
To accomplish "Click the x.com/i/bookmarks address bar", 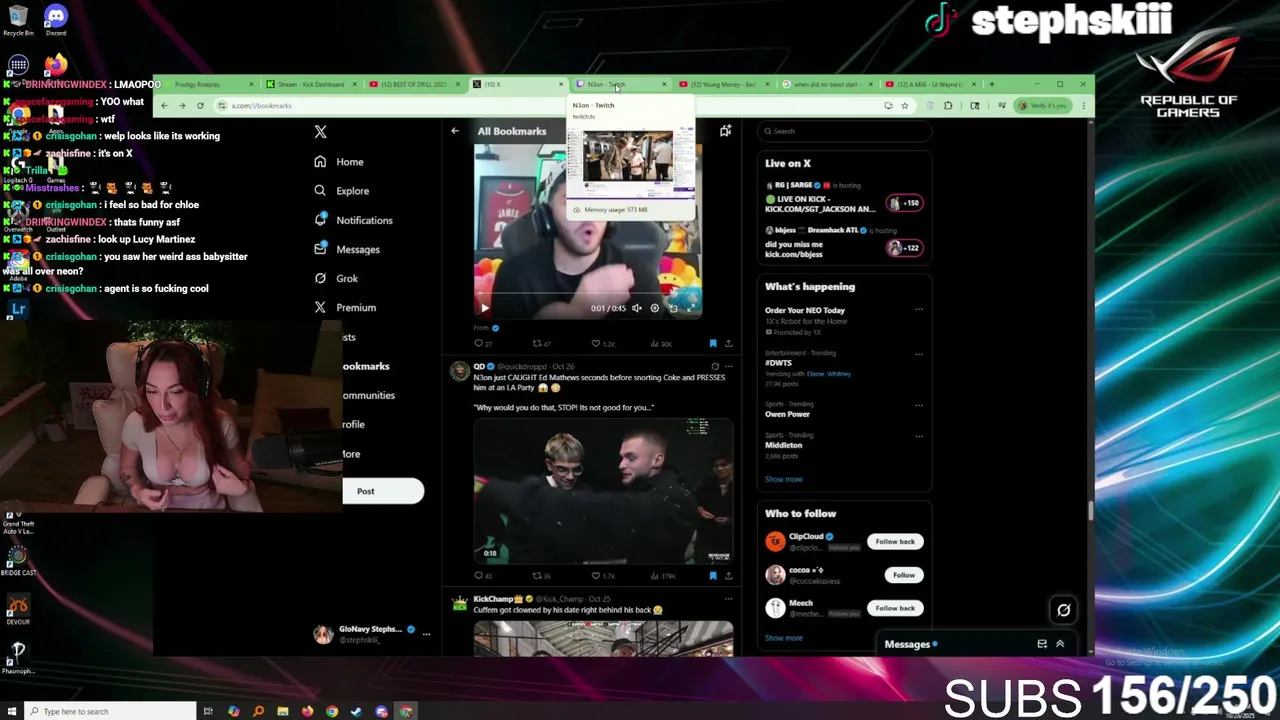I will click(262, 106).
